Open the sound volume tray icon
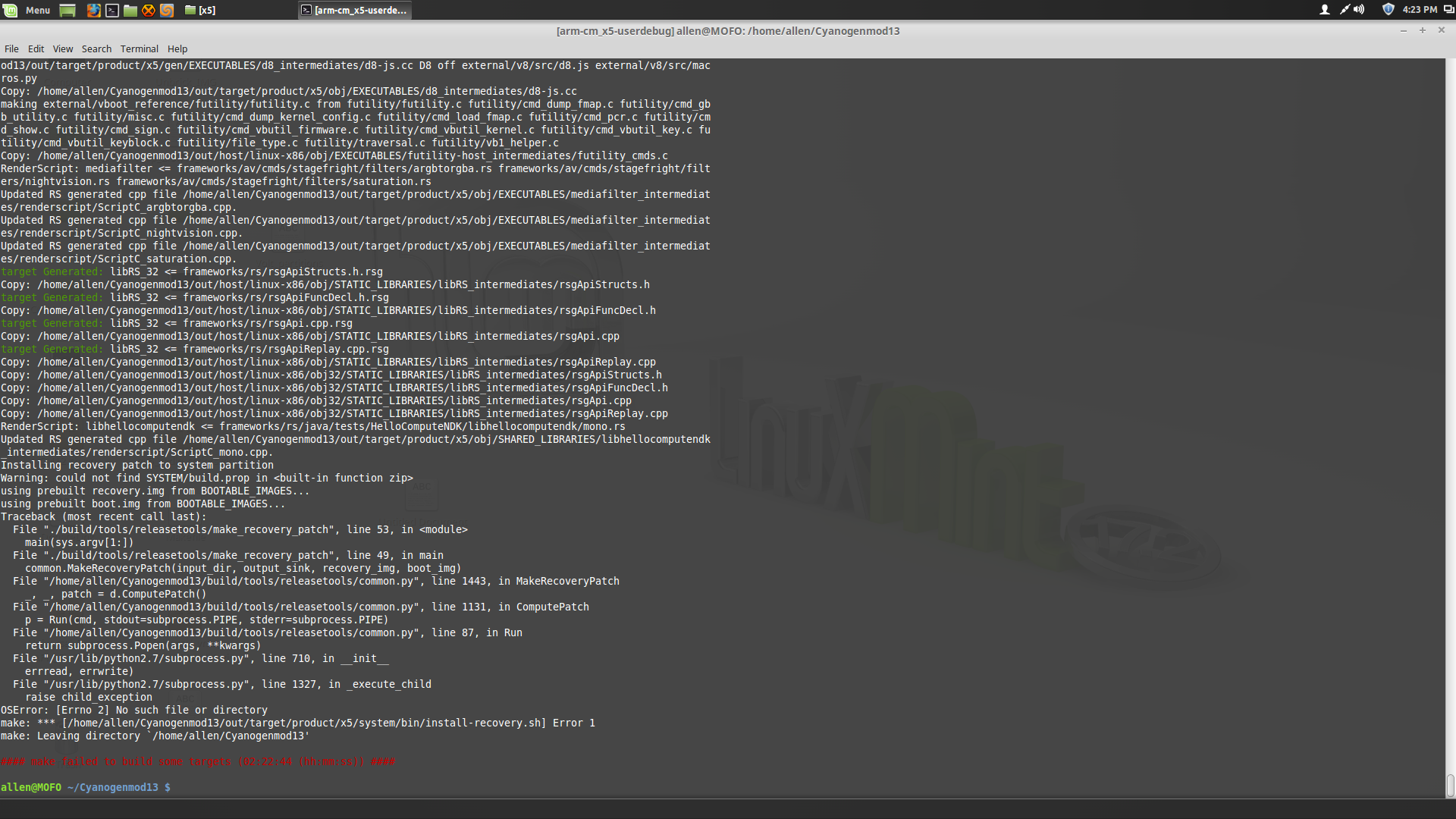1456x819 pixels. [1359, 10]
